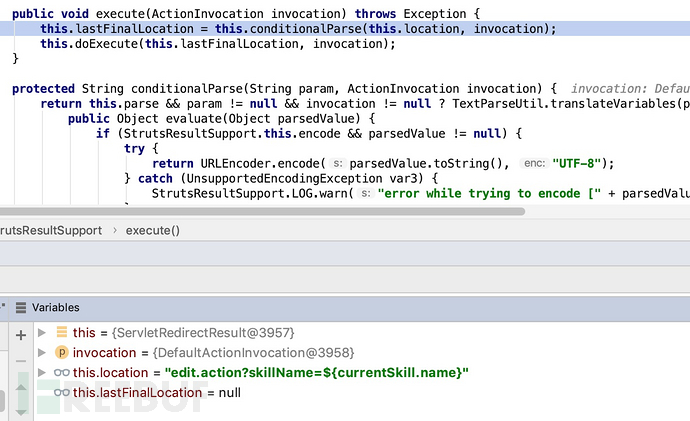Viewport: 690px width, 421px height.
Task: Click the this.location watch glasses icon
Action: (61, 373)
